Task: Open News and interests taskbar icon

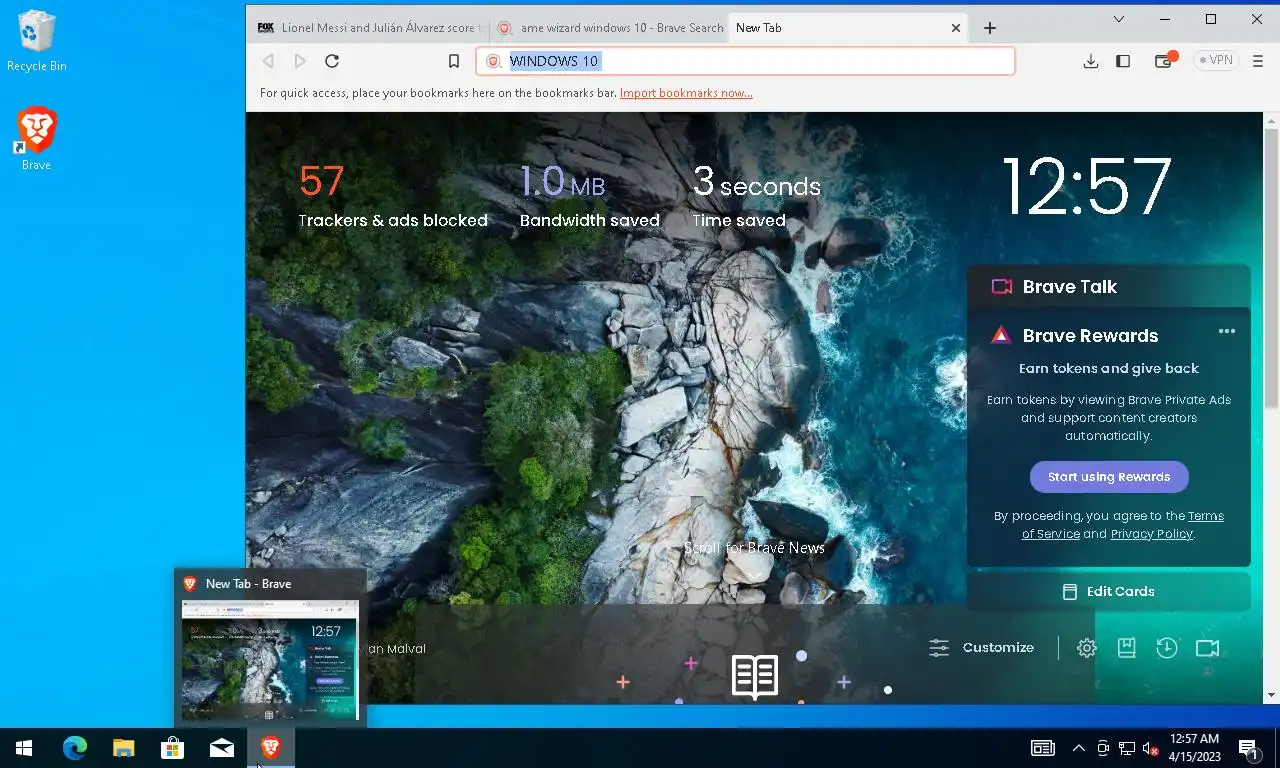Action: [1043, 748]
